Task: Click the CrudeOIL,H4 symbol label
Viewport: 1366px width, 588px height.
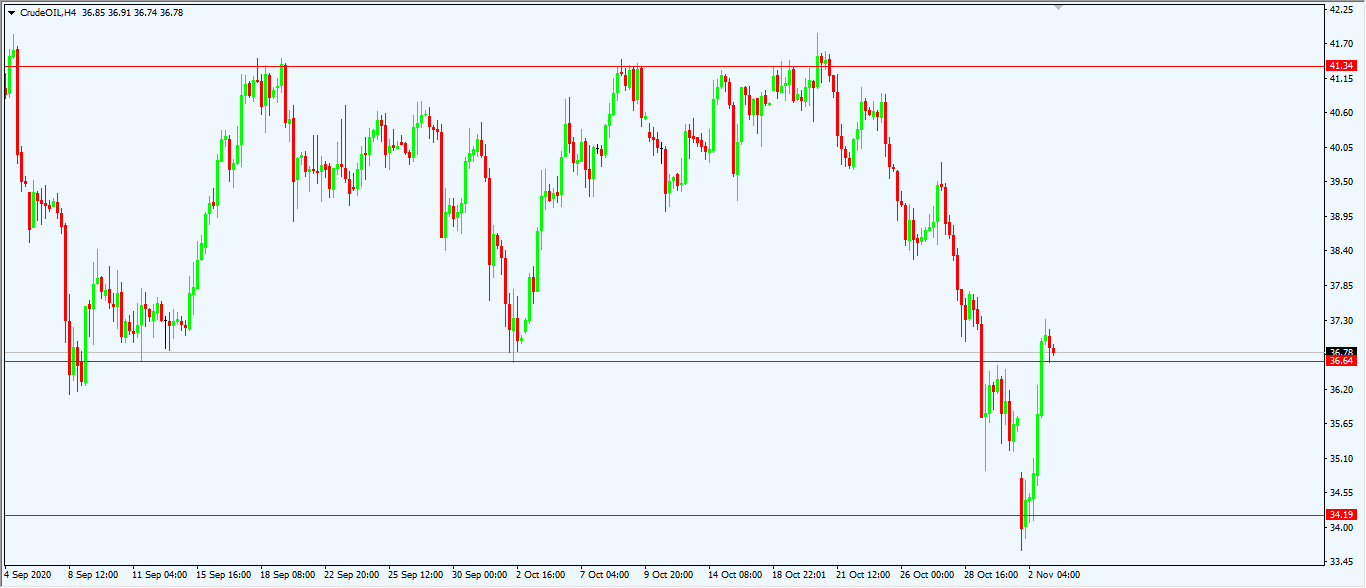Action: point(48,13)
